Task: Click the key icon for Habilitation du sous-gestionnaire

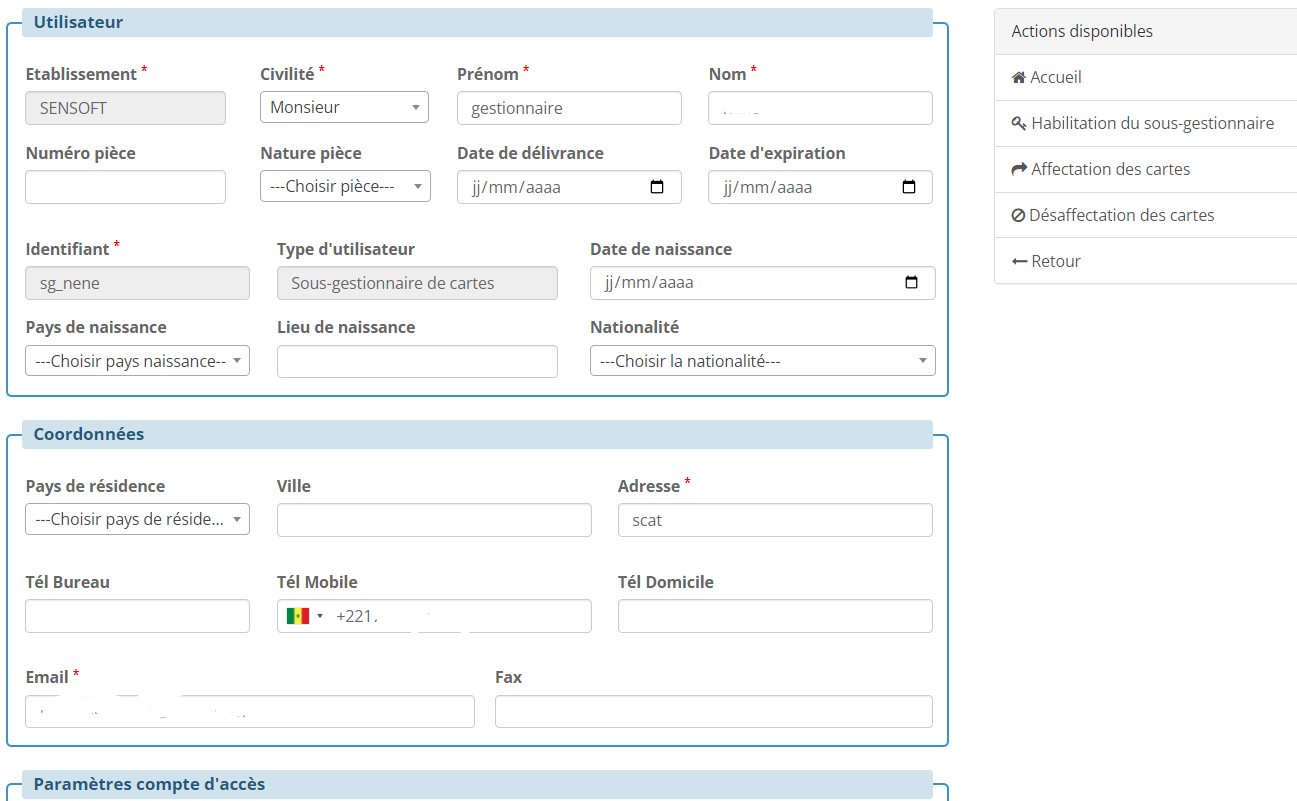Action: (1019, 124)
